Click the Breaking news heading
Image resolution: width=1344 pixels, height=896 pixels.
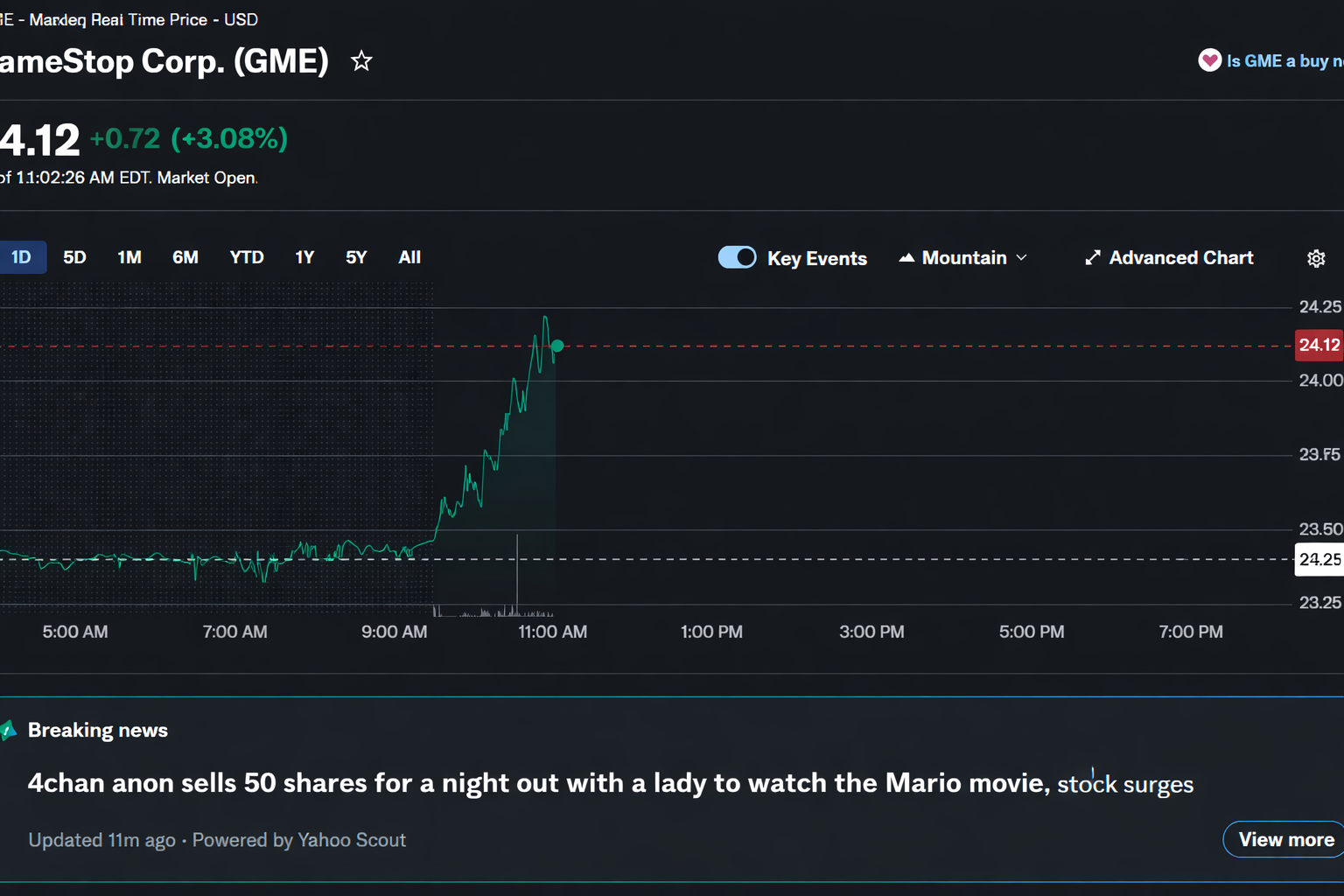98,730
